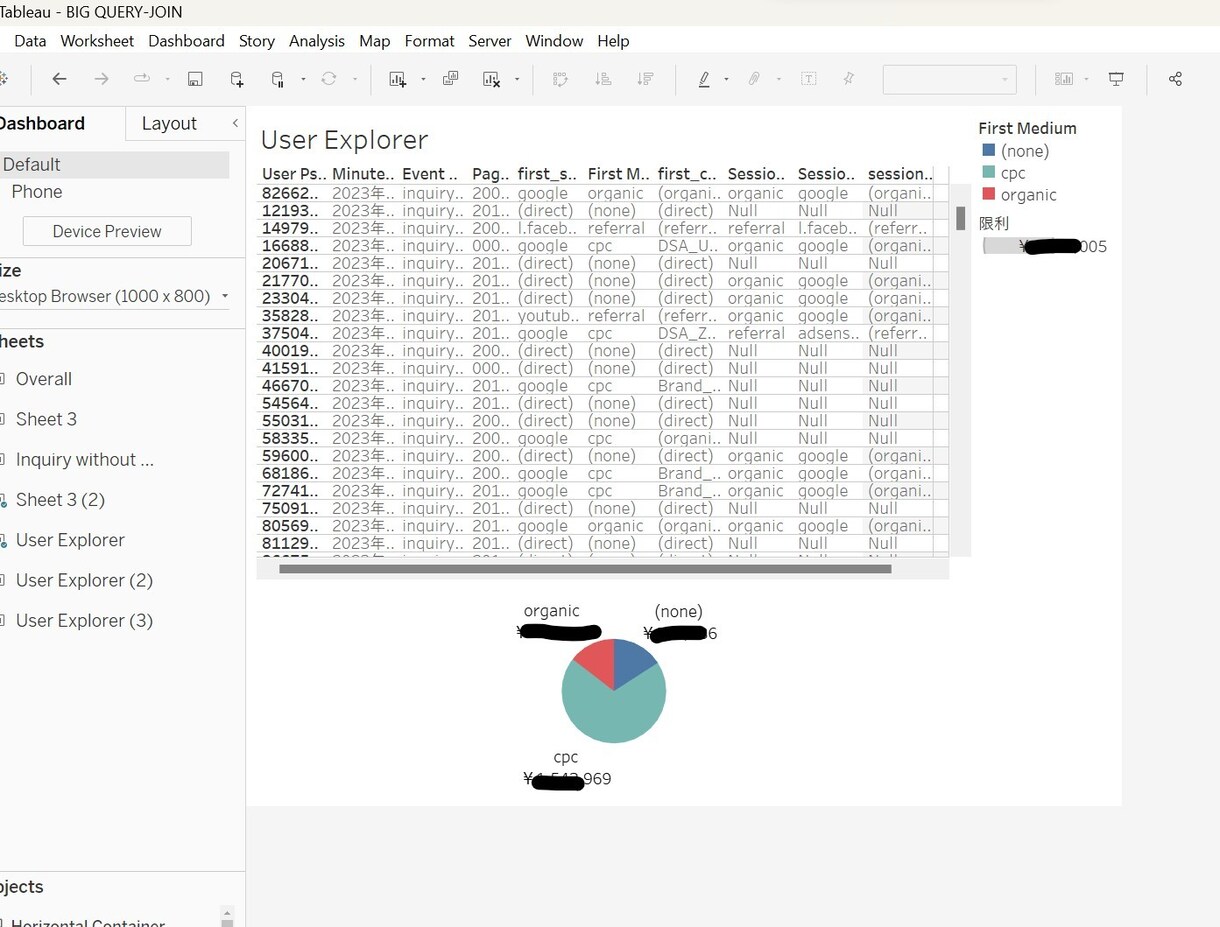Open the Data menu
Image resolution: width=1220 pixels, height=927 pixels.
click(x=30, y=41)
